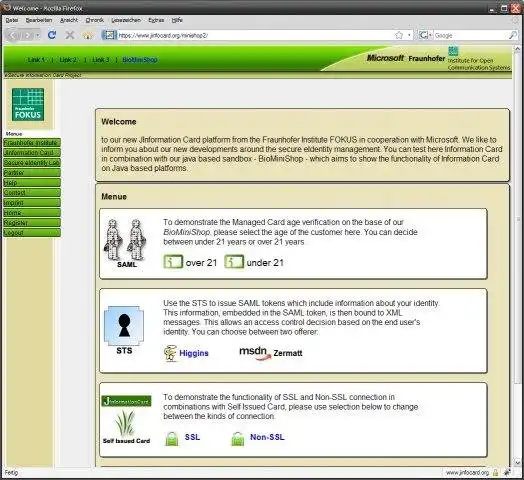This screenshot has width=524, height=480.
Task: Open the Hilfe menu
Action: click(x=177, y=20)
